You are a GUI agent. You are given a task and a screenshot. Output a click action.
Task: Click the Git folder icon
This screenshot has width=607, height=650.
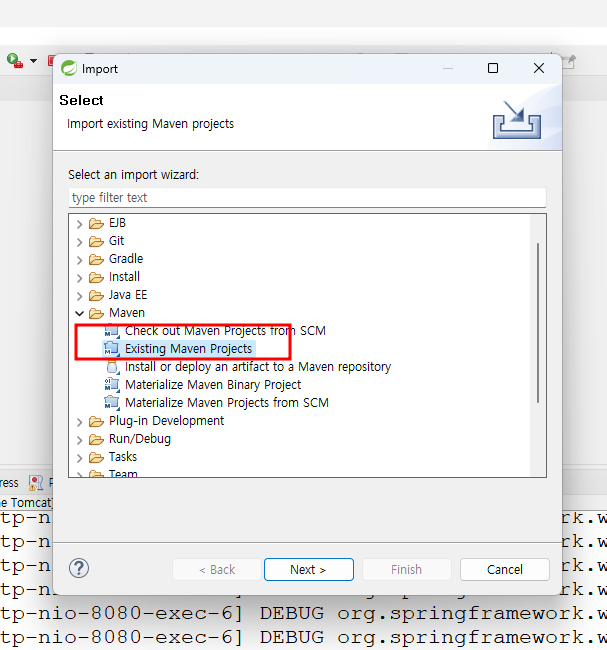tap(96, 242)
